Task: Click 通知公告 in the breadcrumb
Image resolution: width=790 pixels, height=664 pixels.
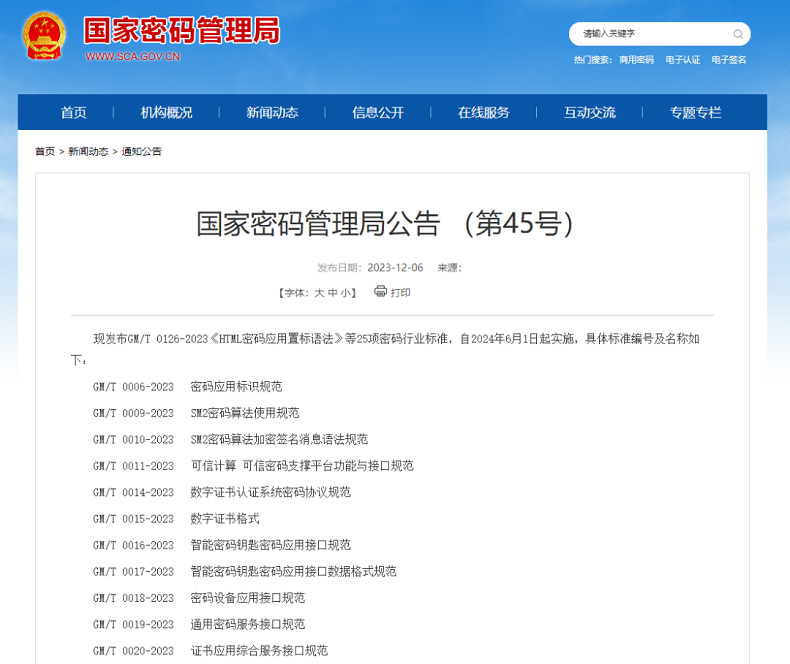Action: [x=142, y=152]
